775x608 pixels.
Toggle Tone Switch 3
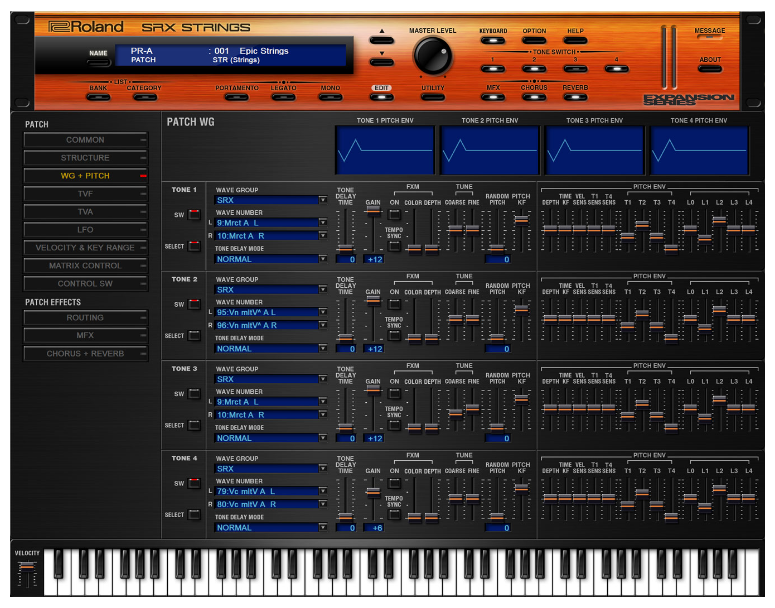[x=575, y=69]
